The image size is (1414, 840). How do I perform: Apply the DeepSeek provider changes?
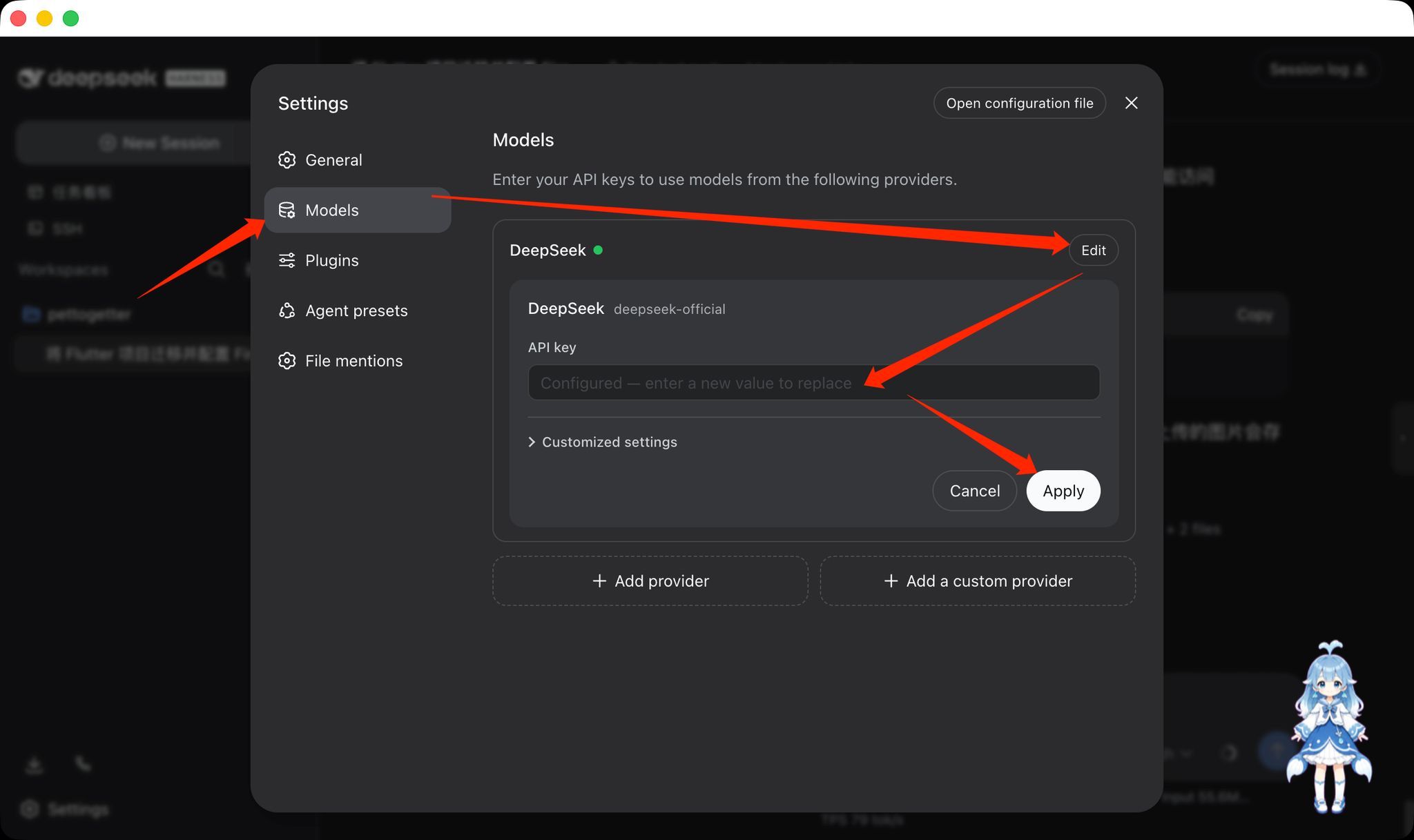pos(1063,491)
